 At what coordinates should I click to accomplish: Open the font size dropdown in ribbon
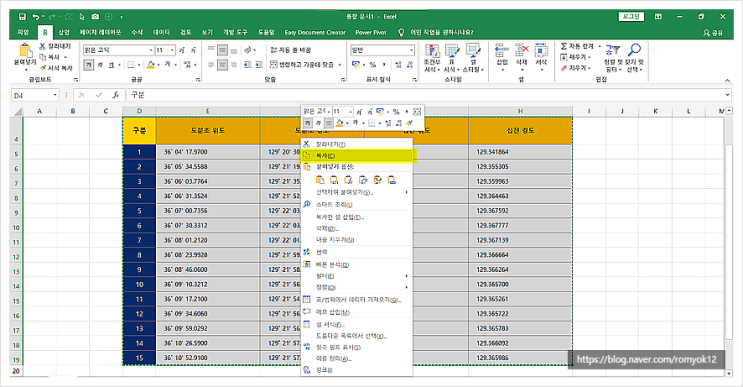pyautogui.click(x=172, y=50)
